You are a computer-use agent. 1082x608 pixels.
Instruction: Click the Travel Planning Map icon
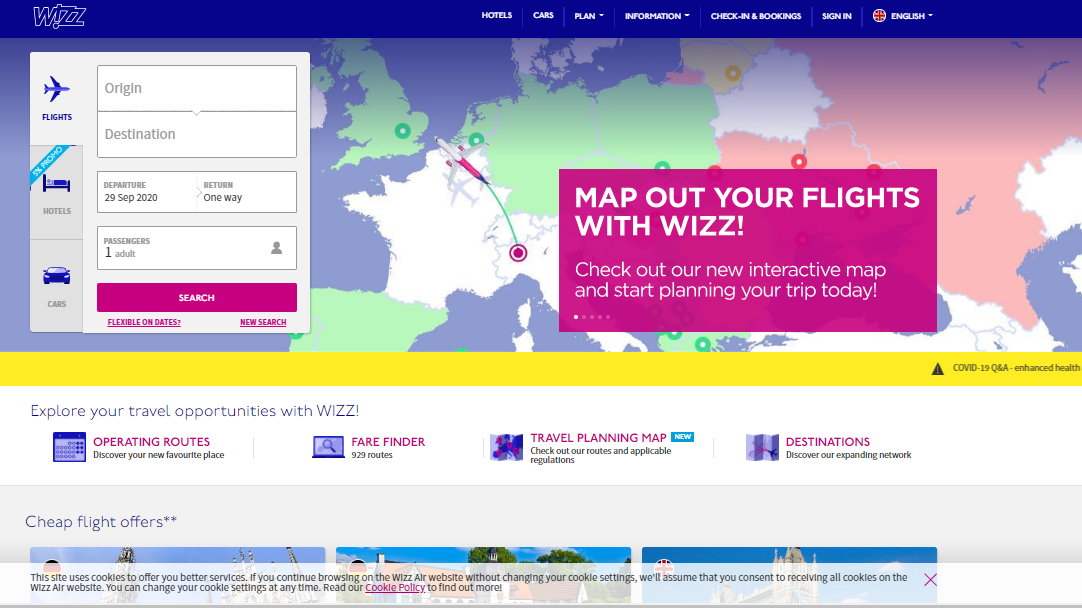coord(506,447)
